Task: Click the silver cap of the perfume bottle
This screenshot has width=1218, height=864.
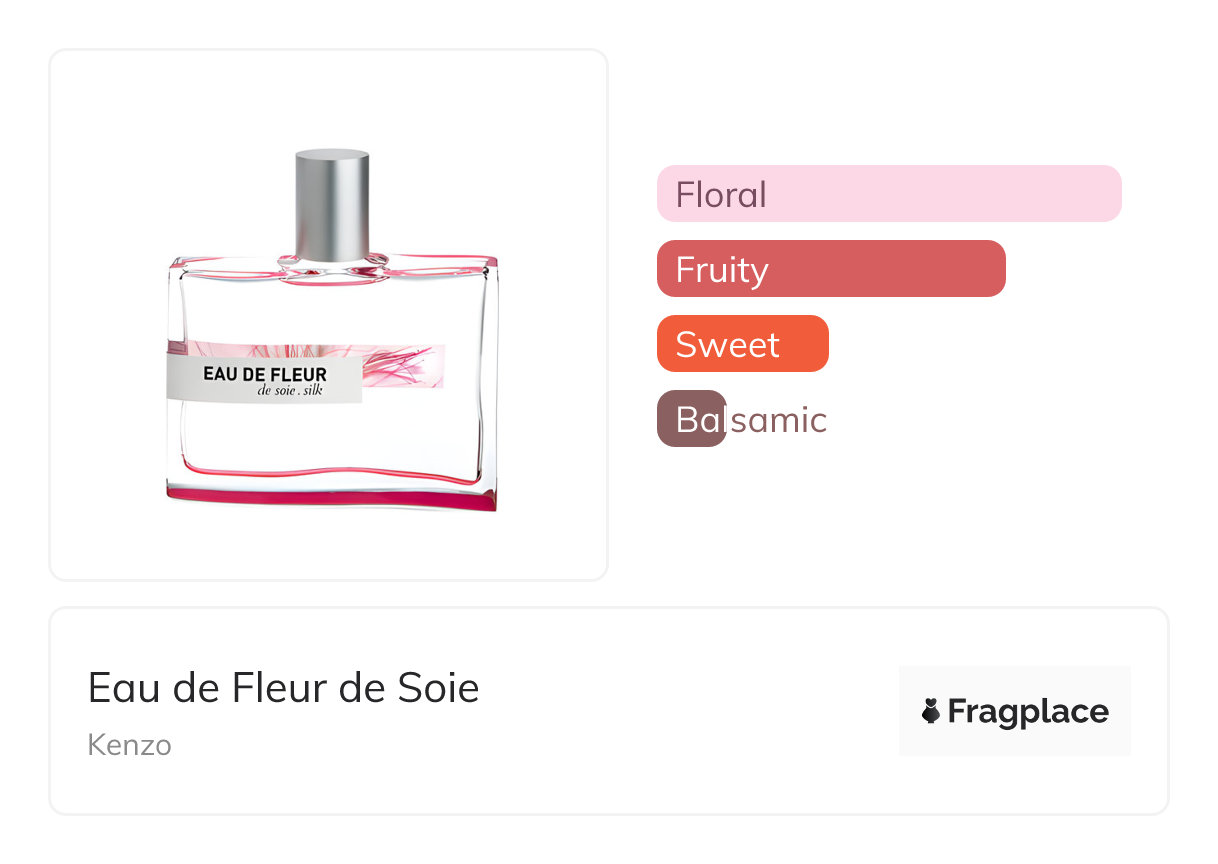Action: [x=332, y=203]
